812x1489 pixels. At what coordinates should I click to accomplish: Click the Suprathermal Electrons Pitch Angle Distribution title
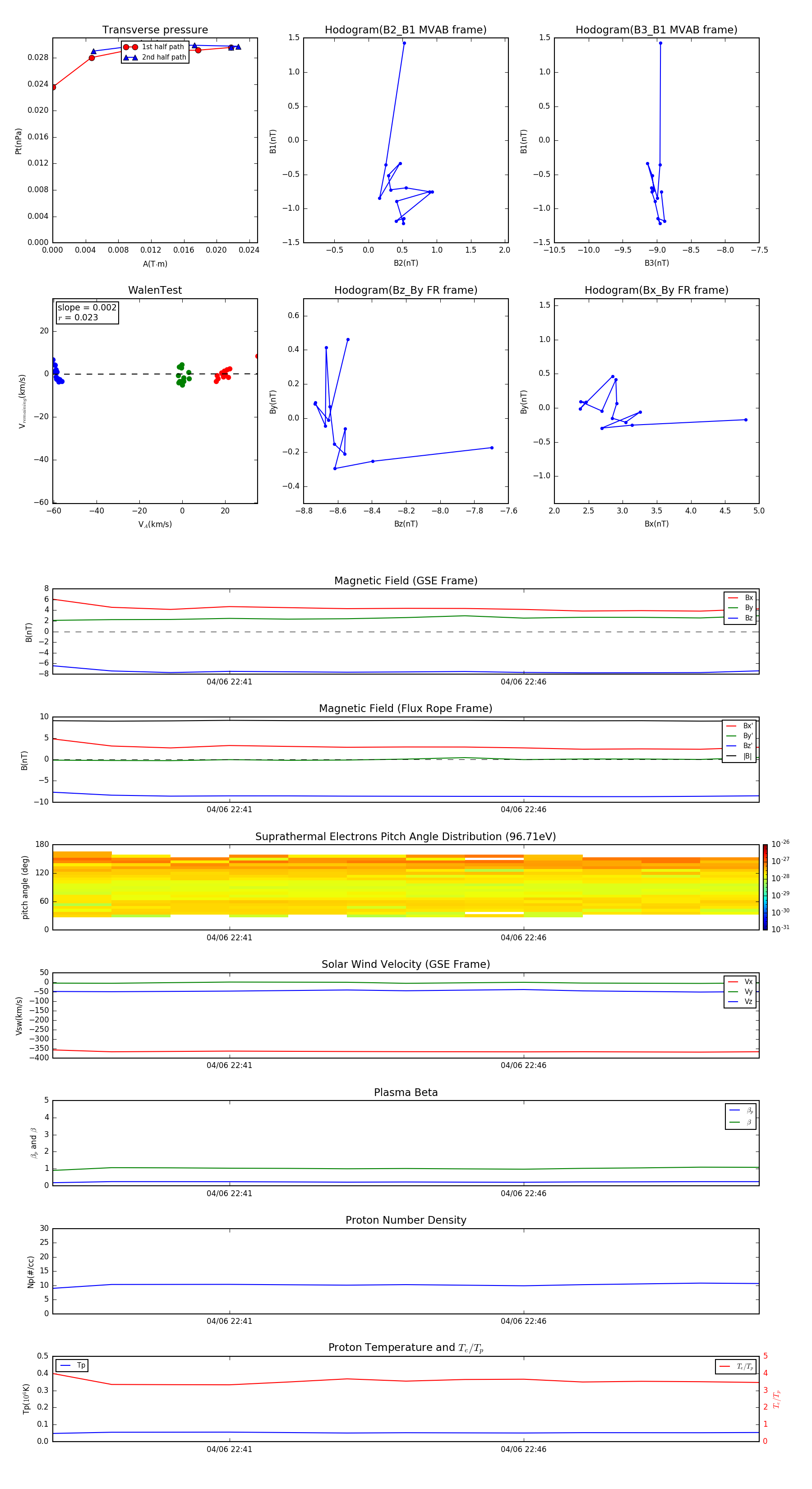[x=406, y=837]
